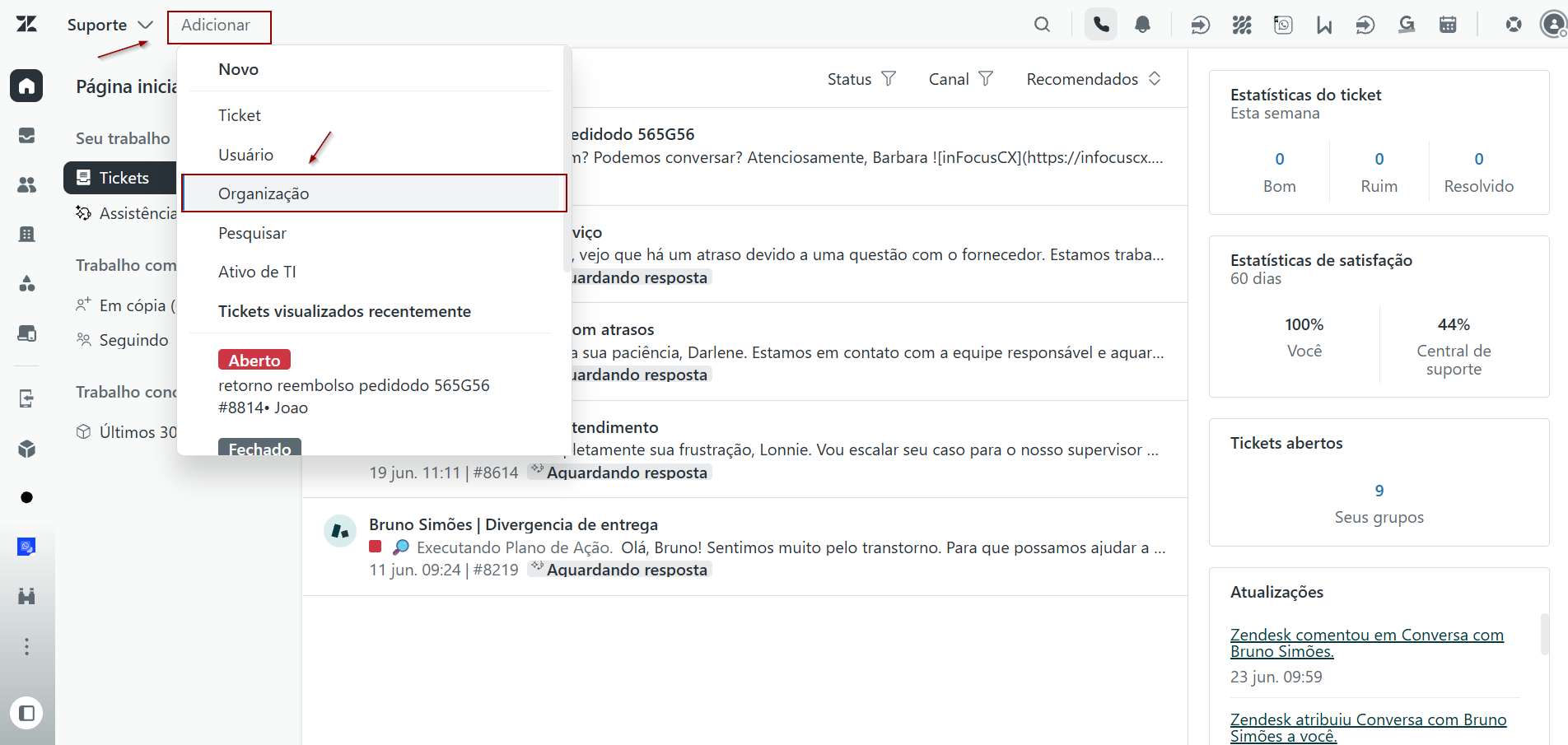Click Aguardando resposta status on ticket #8614
Viewport: 1568px width, 745px height.
tap(619, 473)
